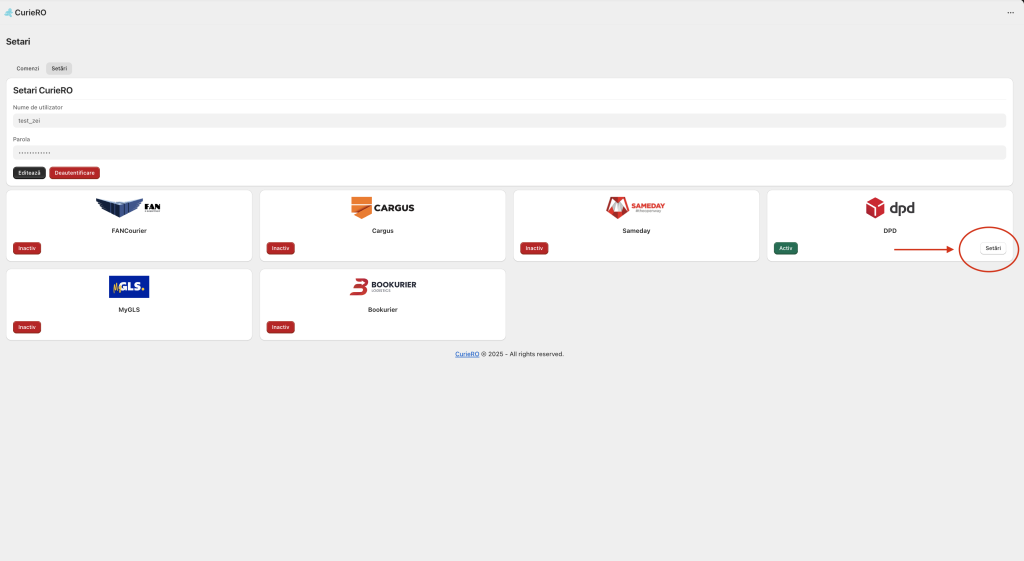Click the CurieRO app logo icon
This screenshot has height=561, width=1024.
tap(8, 12)
